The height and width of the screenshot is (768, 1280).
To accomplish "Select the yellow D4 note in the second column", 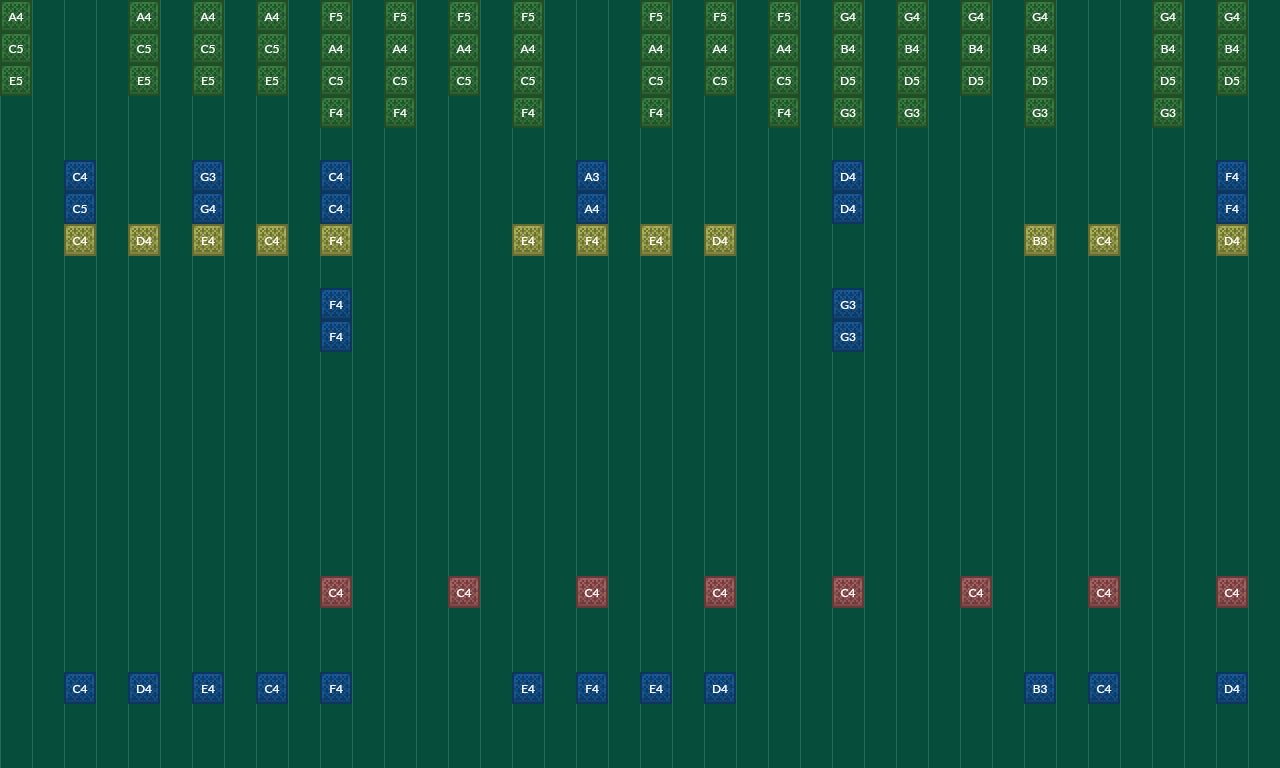I will click(144, 240).
